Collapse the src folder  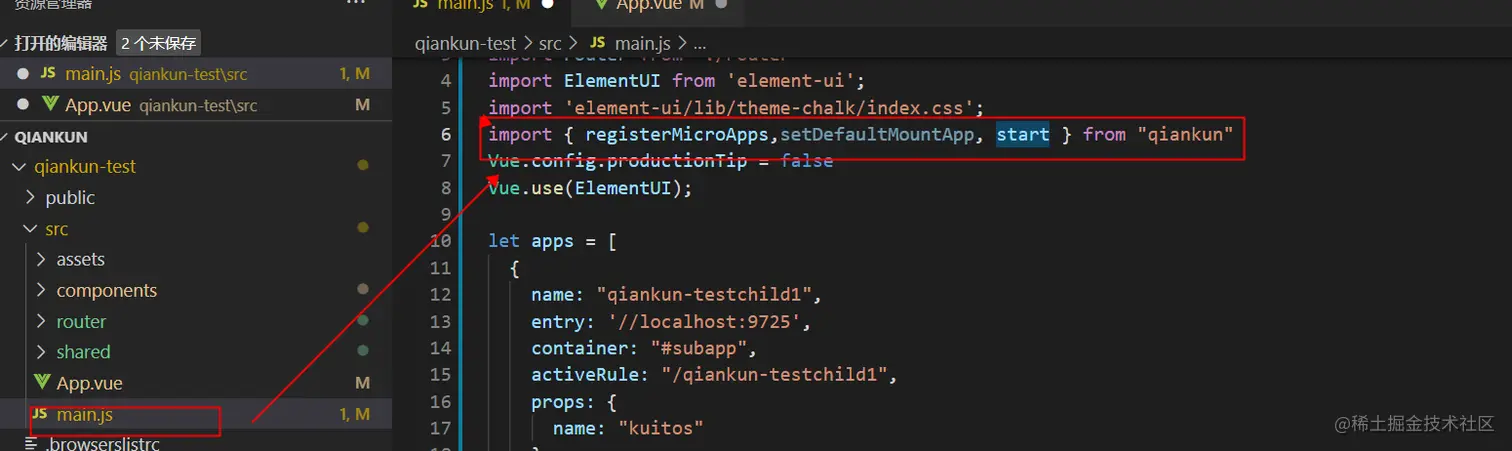[x=30, y=229]
